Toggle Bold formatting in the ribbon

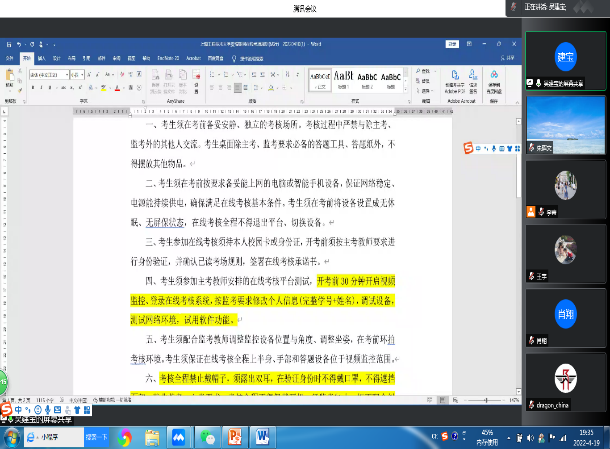click(33, 86)
